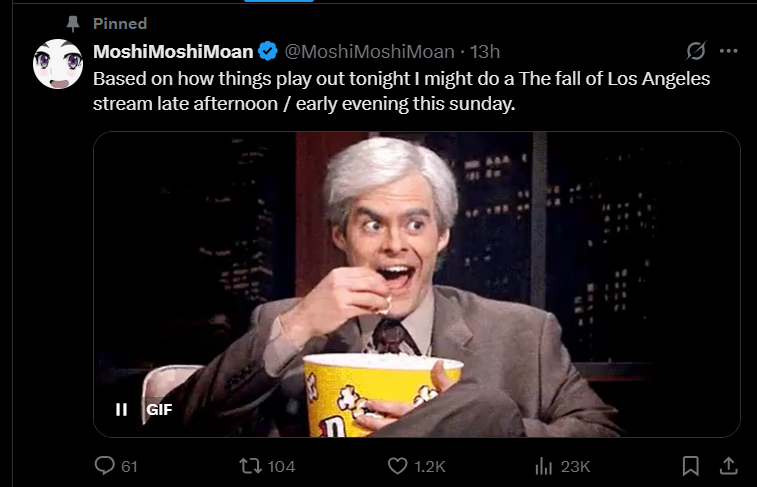Click the blue verified checkmark badge

pyautogui.click(x=268, y=51)
